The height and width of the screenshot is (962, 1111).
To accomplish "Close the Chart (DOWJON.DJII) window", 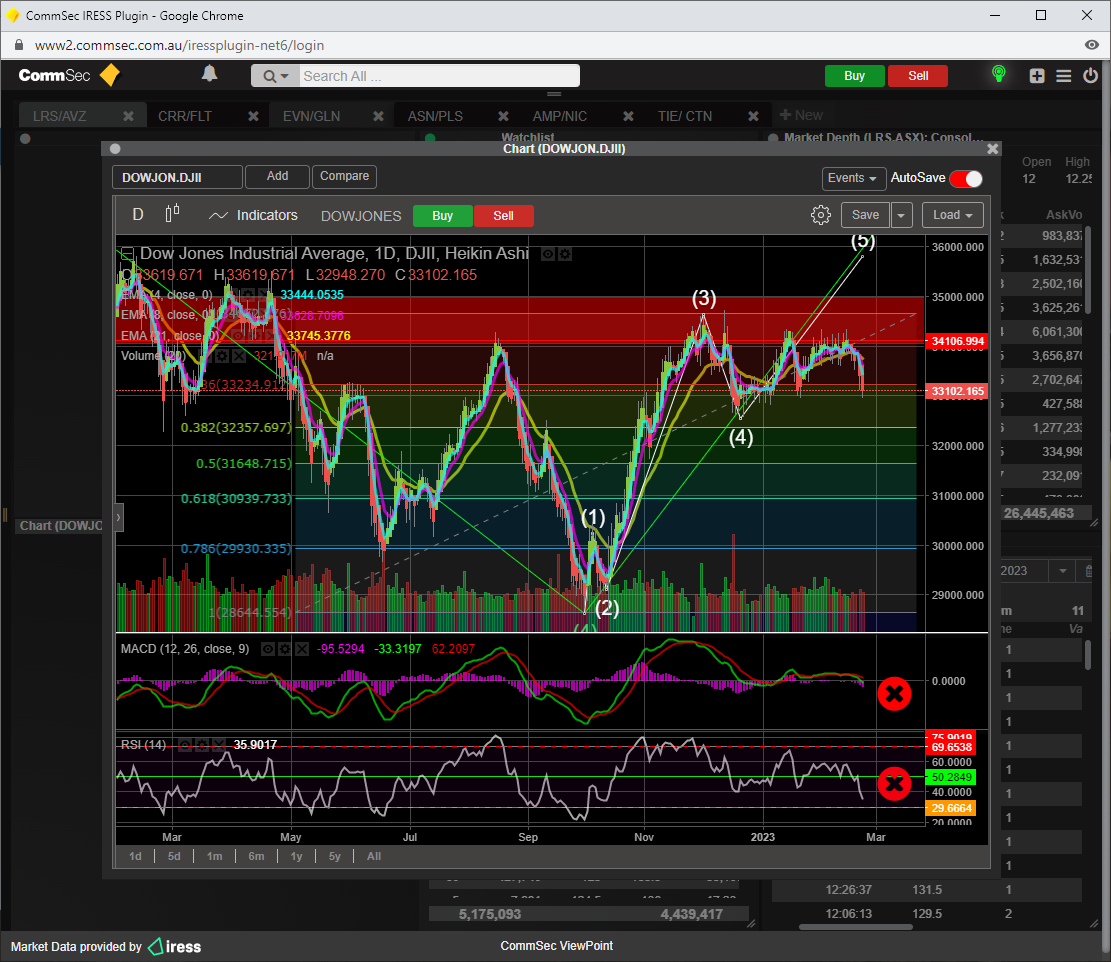I will click(x=993, y=149).
